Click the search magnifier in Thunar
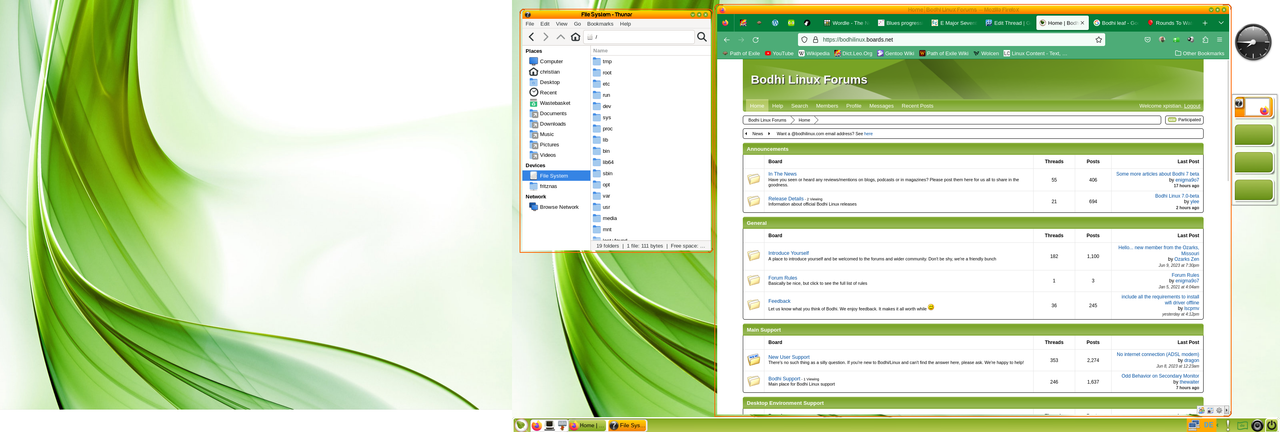1280x432 pixels. (x=702, y=37)
